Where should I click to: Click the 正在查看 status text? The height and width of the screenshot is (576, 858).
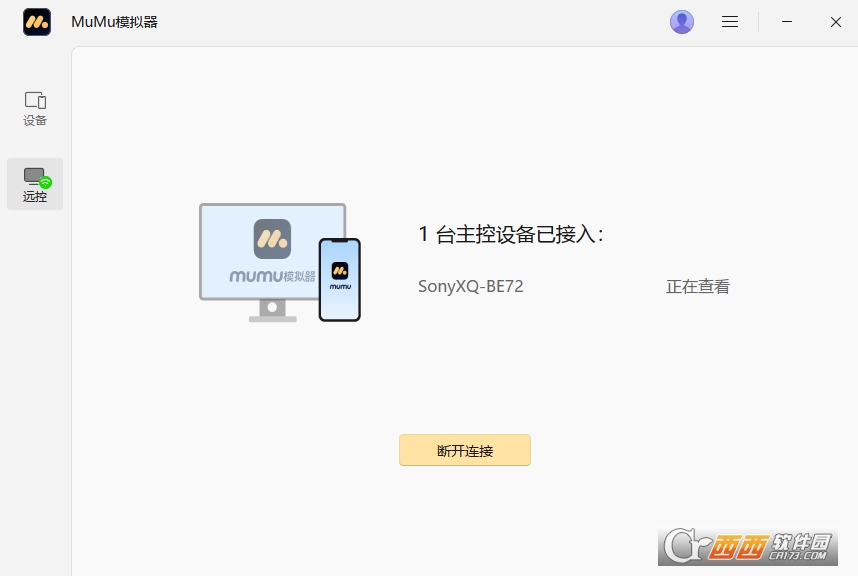pos(698,287)
